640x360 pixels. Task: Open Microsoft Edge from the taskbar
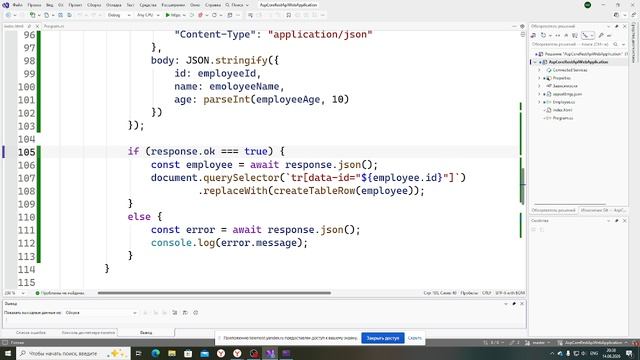(x=156, y=353)
